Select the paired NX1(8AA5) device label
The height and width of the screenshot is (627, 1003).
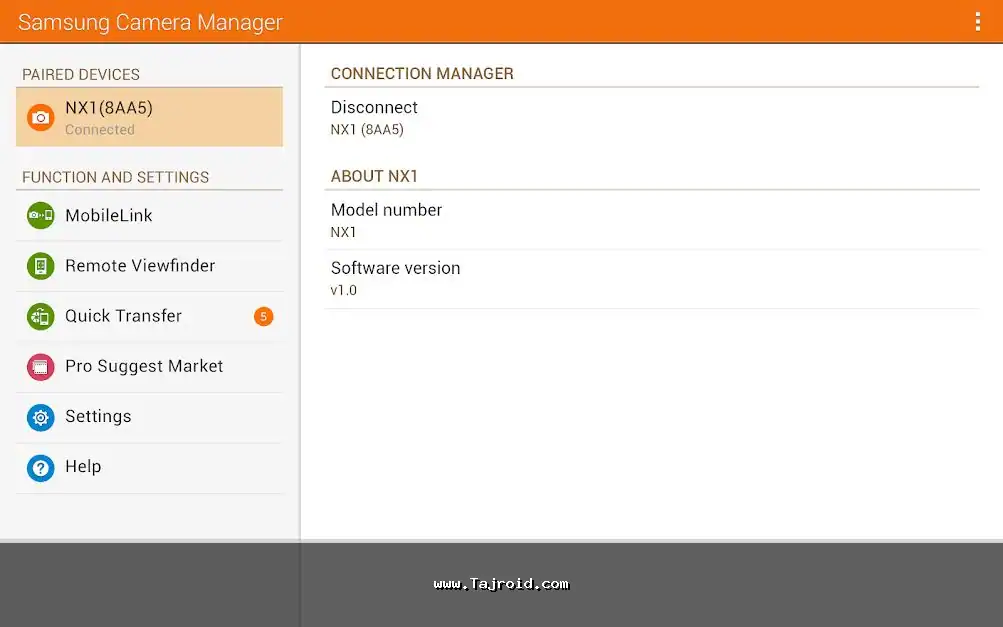[x=109, y=108]
